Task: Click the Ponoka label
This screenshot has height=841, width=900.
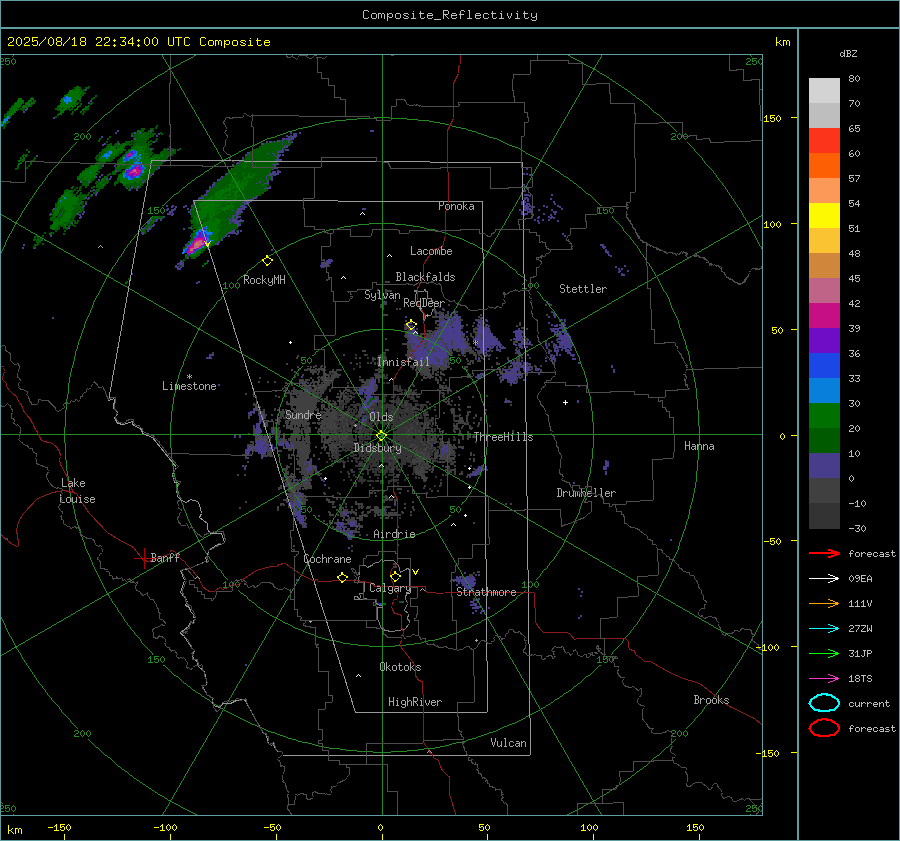Action: (456, 206)
